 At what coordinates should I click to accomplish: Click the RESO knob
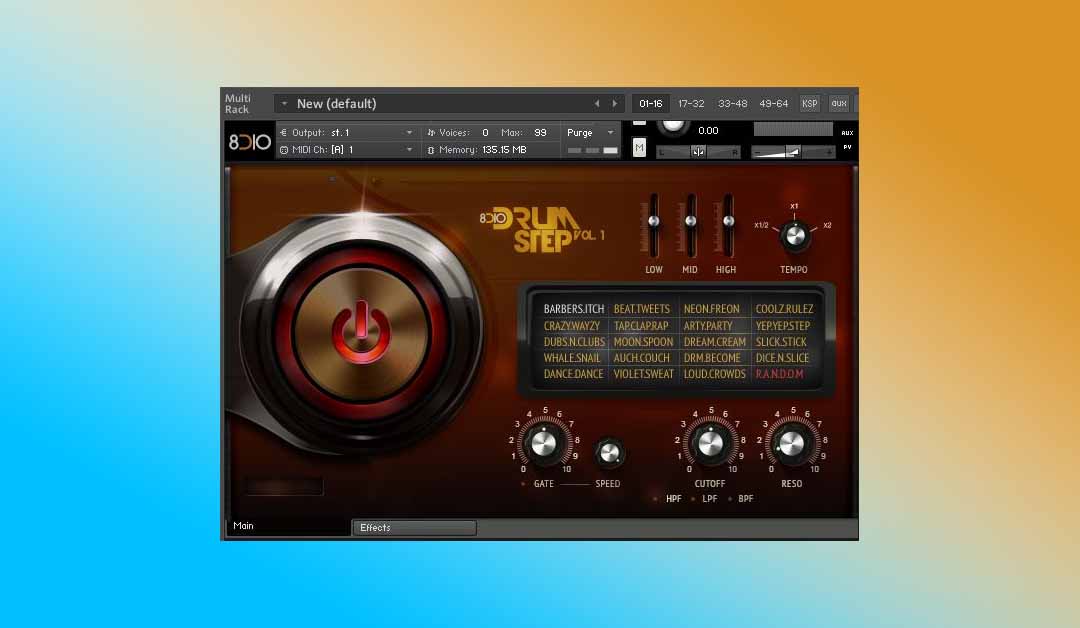click(791, 443)
